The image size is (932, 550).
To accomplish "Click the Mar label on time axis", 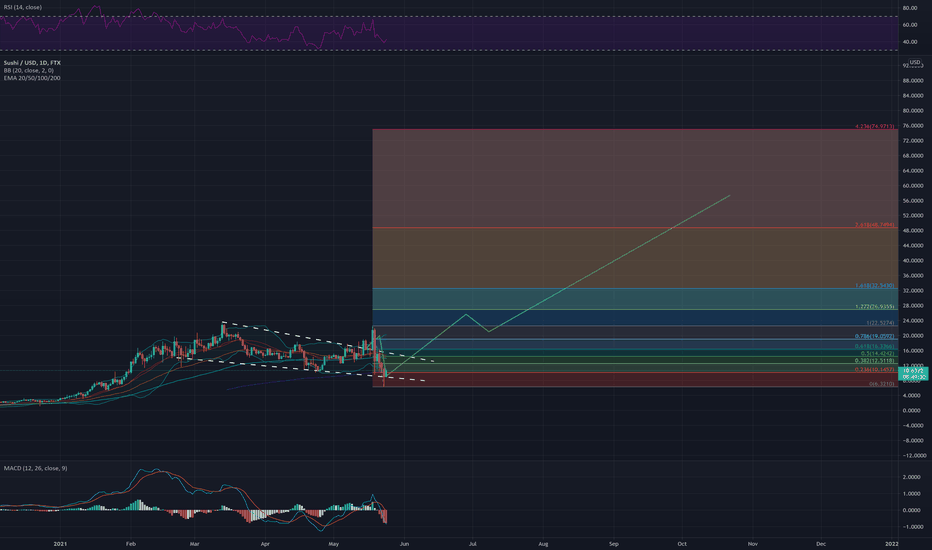I will [194, 543].
